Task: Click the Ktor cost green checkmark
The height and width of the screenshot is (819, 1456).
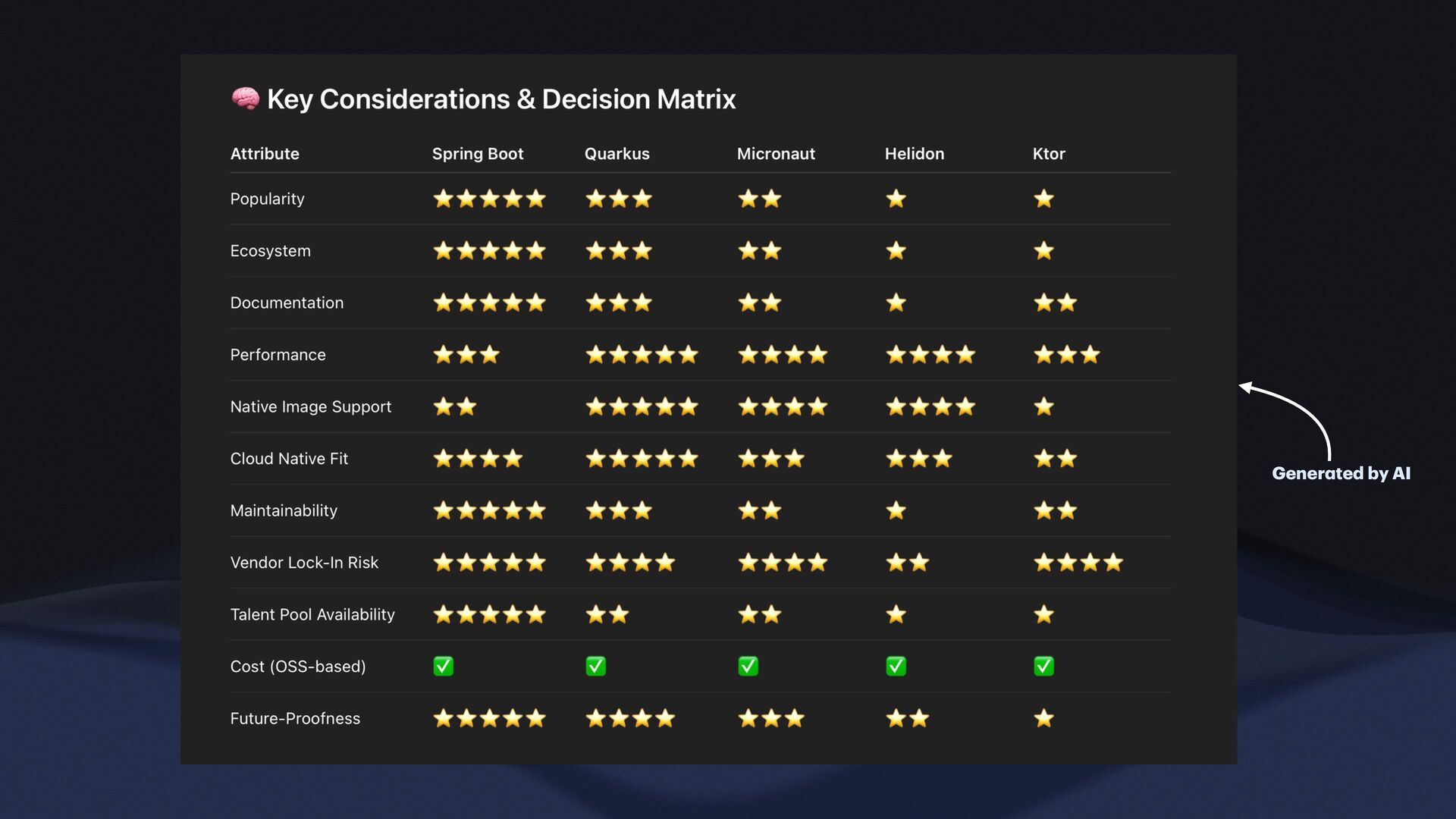Action: (1043, 667)
